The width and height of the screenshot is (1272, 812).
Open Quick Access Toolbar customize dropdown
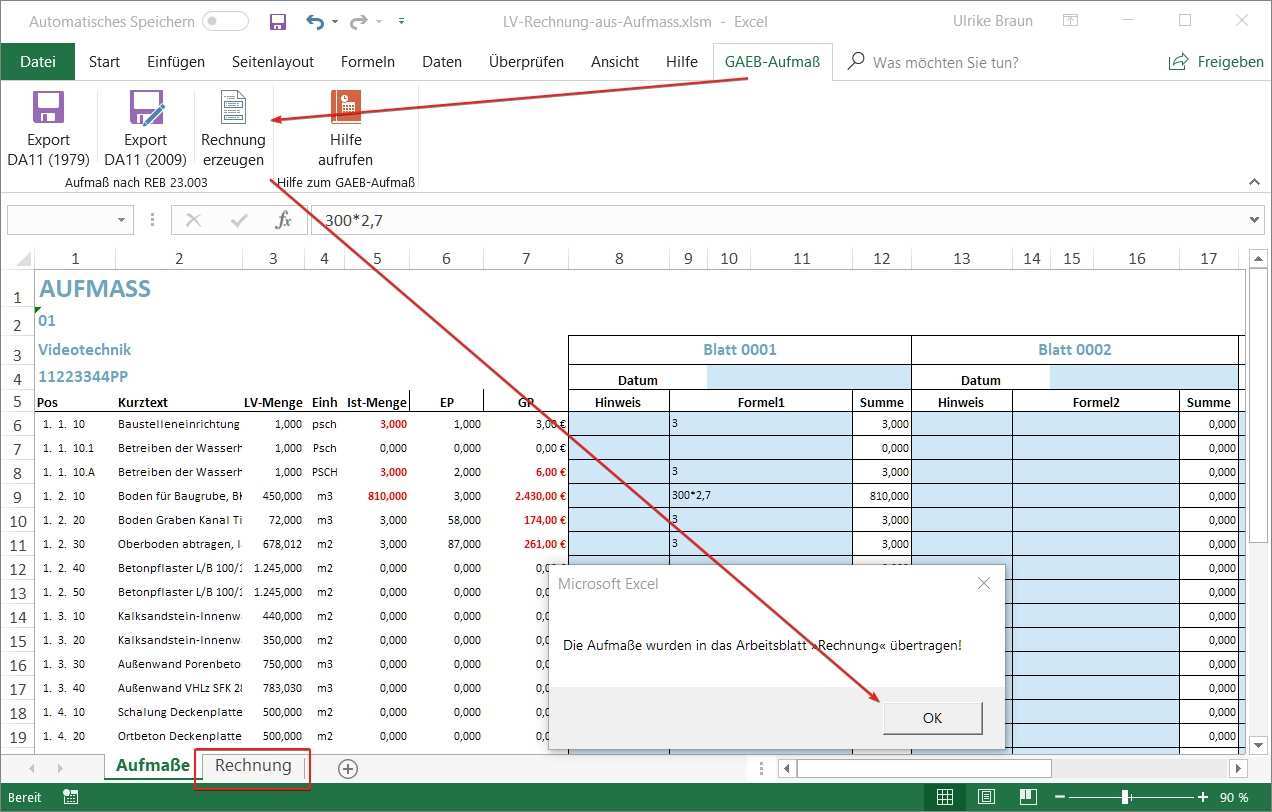401,21
